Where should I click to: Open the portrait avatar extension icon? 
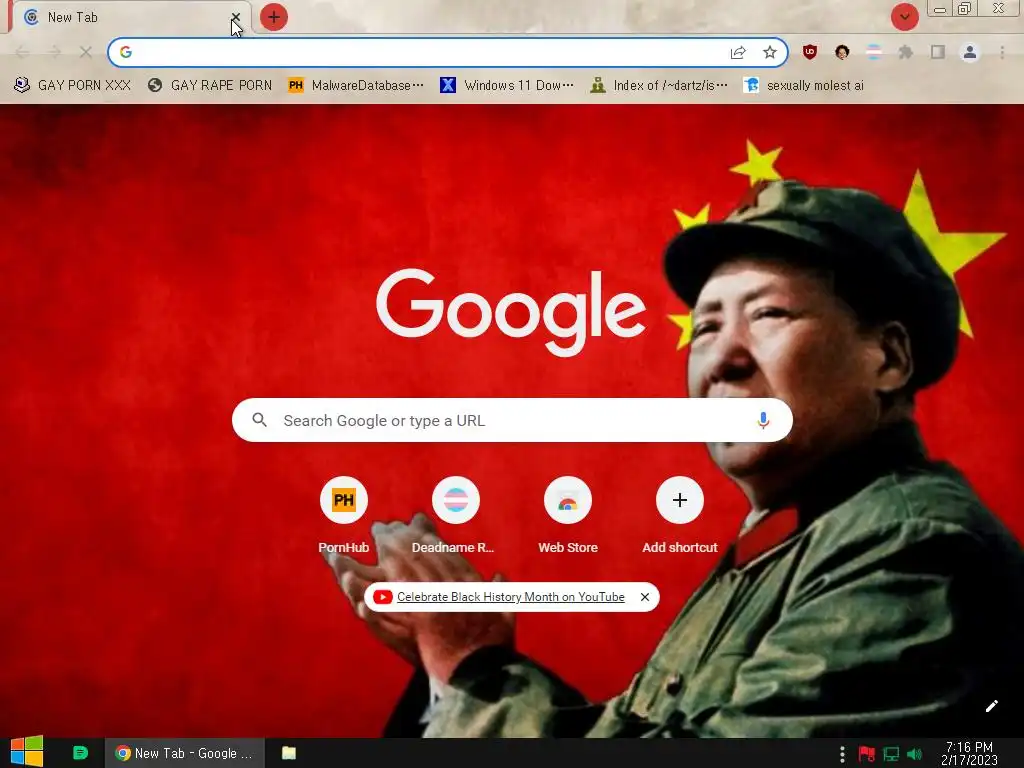(x=842, y=52)
